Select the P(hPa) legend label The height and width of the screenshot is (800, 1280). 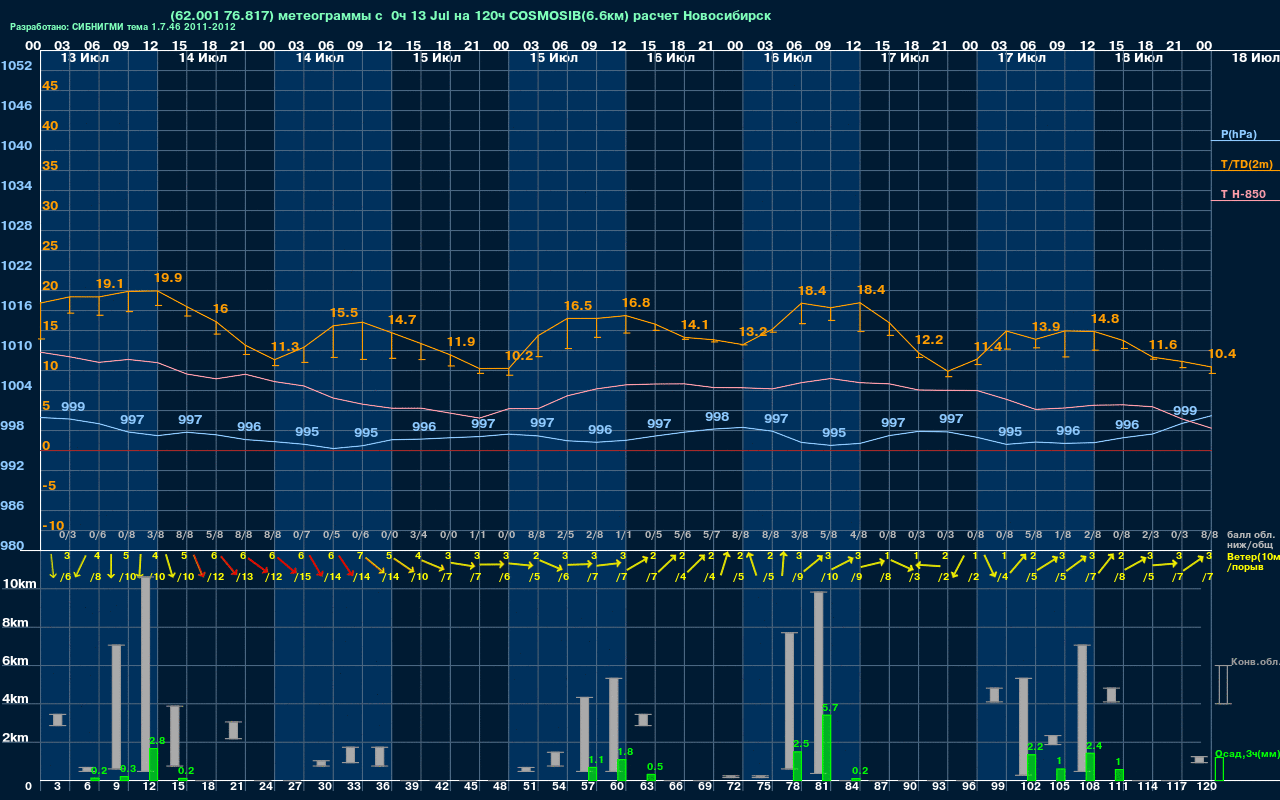click(x=1238, y=134)
